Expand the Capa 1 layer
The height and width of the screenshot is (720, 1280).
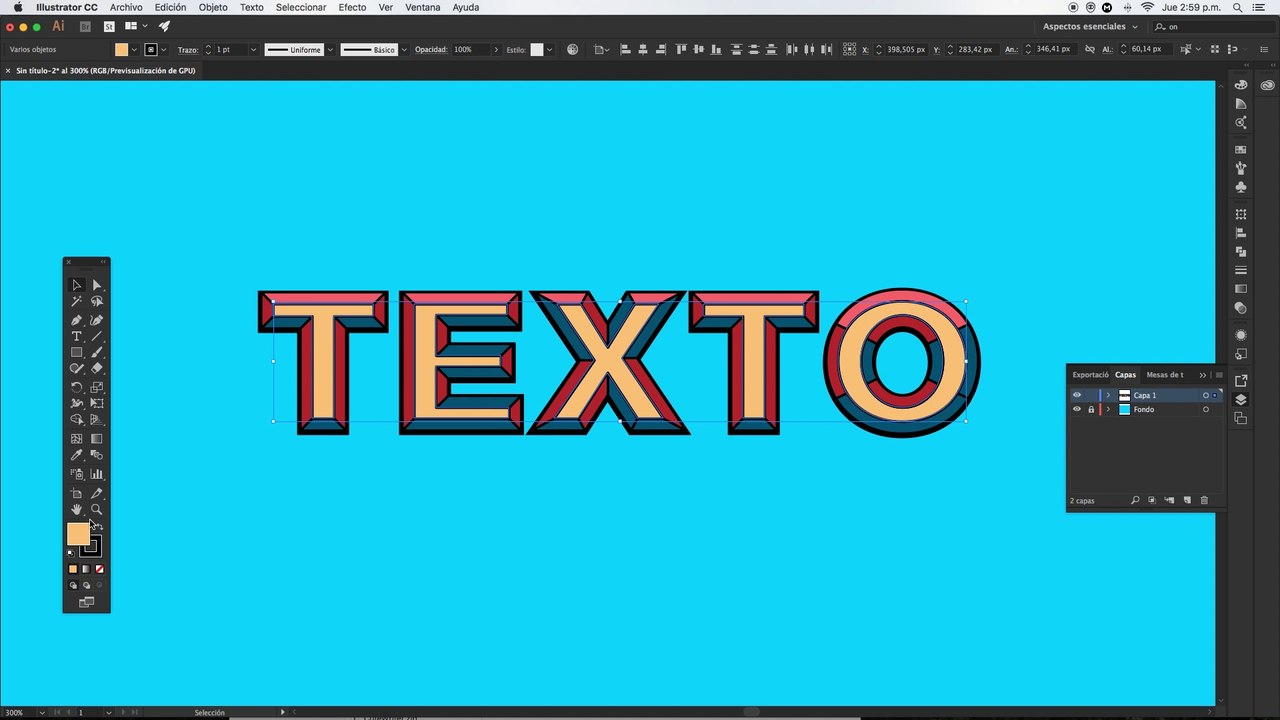pyautogui.click(x=1108, y=395)
